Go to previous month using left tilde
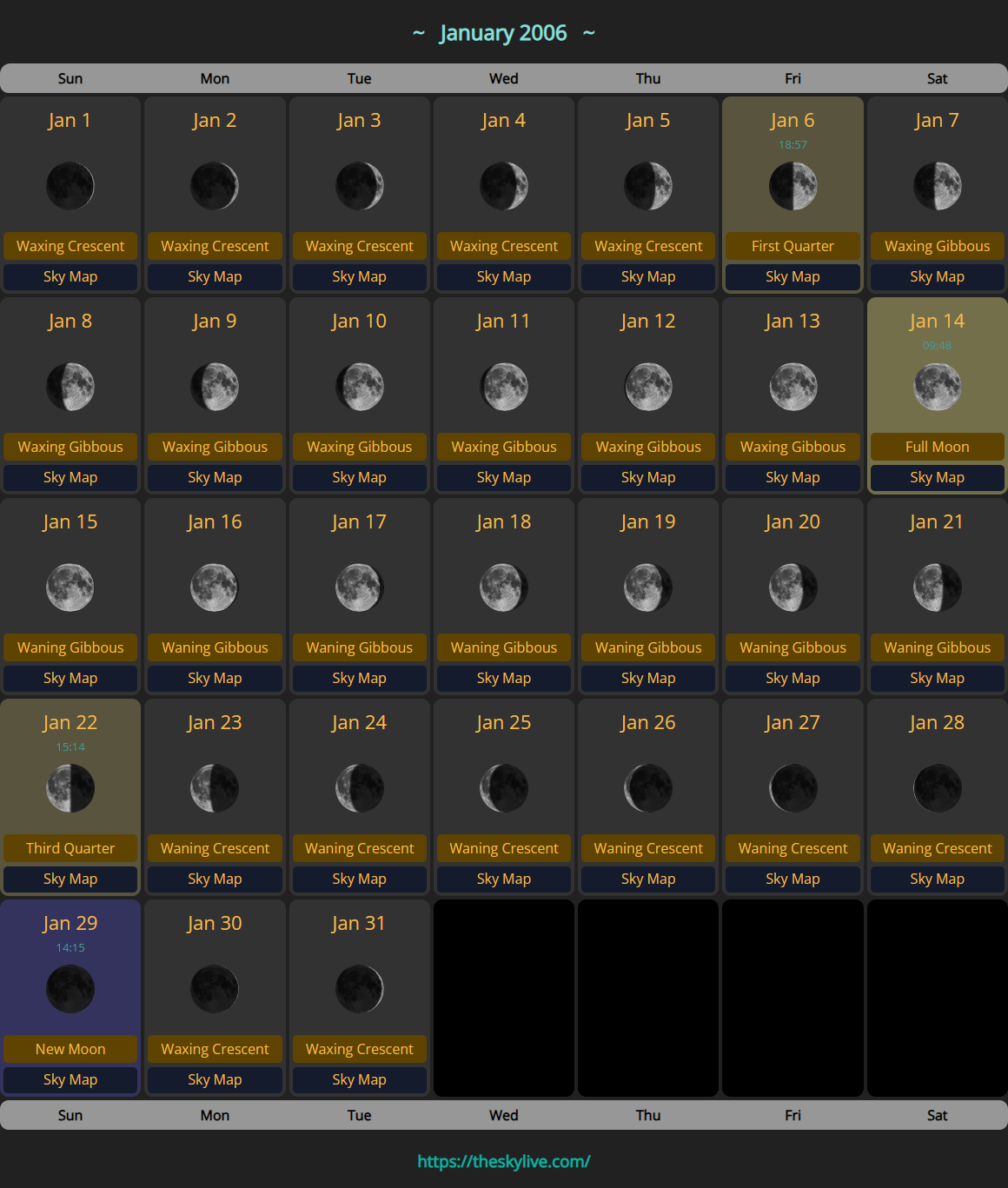Viewport: 1008px width, 1188px height. pos(419,33)
